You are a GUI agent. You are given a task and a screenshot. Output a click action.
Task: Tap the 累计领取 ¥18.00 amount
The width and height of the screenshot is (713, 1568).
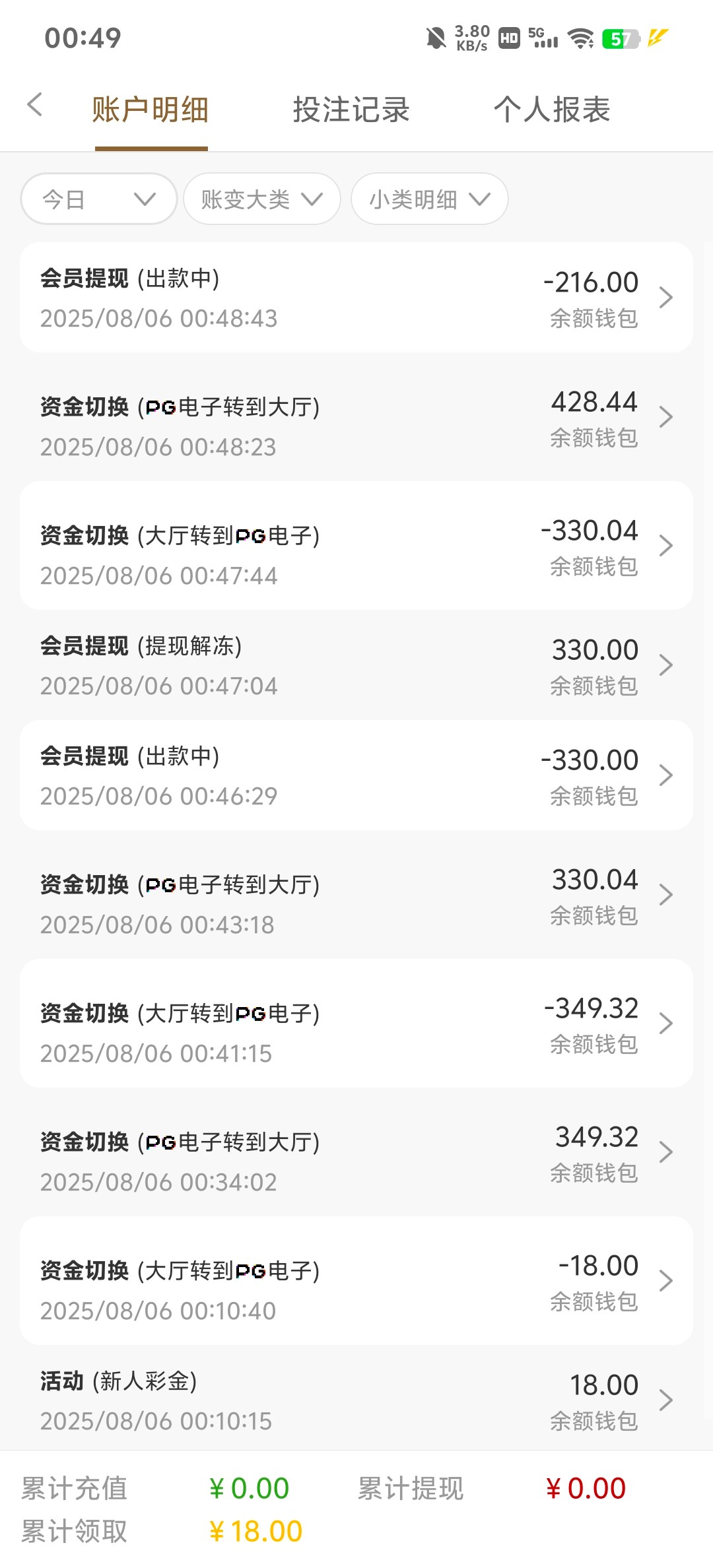pyautogui.click(x=256, y=1531)
